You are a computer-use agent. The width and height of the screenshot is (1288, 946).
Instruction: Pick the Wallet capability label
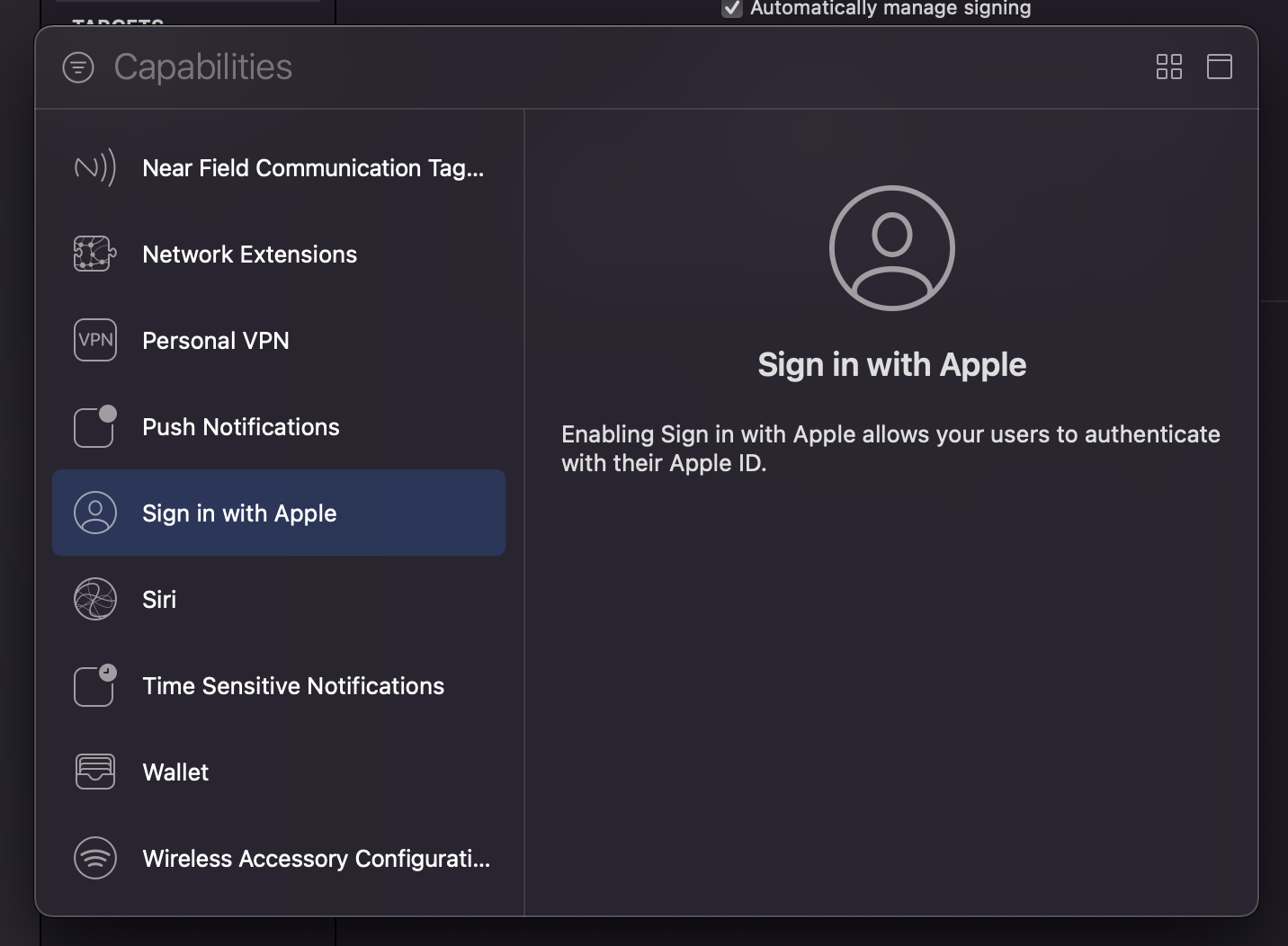(x=175, y=772)
